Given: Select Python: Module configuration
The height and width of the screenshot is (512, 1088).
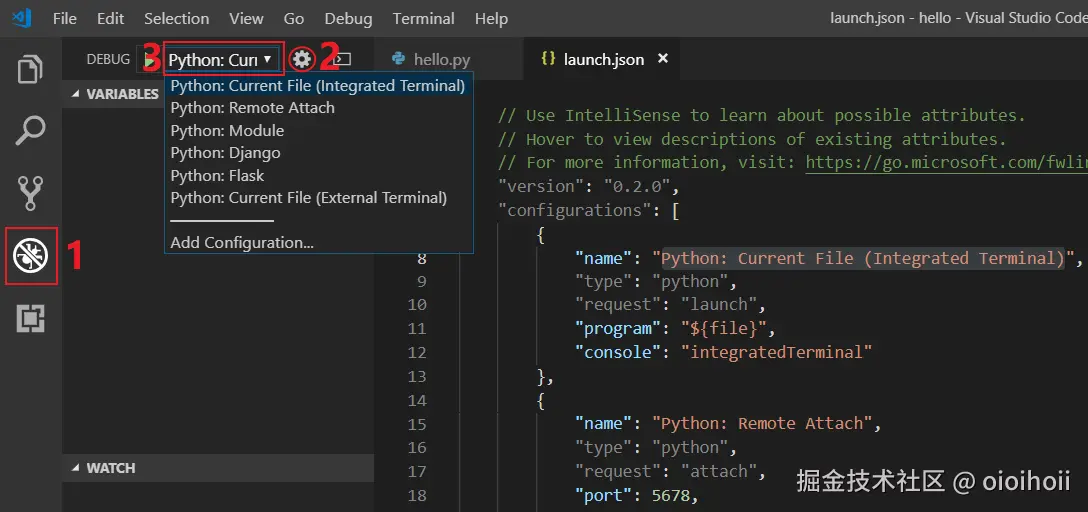Looking at the screenshot, I should click(x=318, y=130).
